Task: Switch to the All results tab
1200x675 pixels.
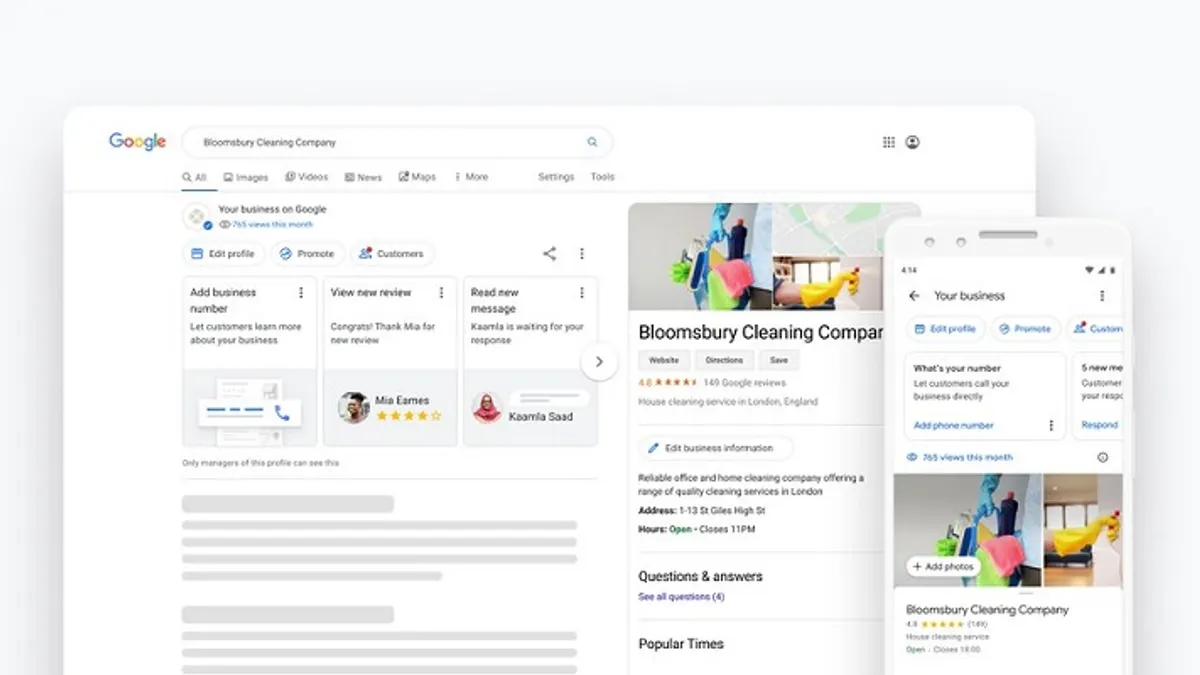Action: (x=194, y=177)
